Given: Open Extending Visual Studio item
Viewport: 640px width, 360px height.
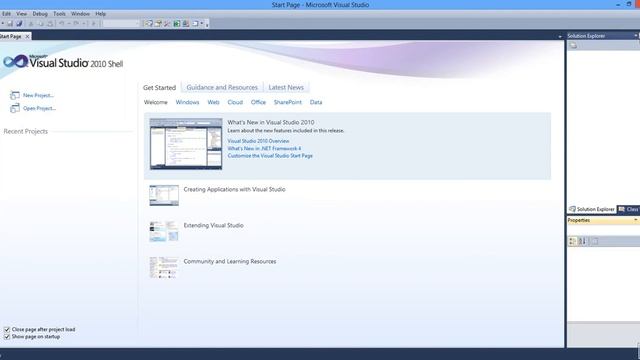Looking at the screenshot, I should (213, 225).
